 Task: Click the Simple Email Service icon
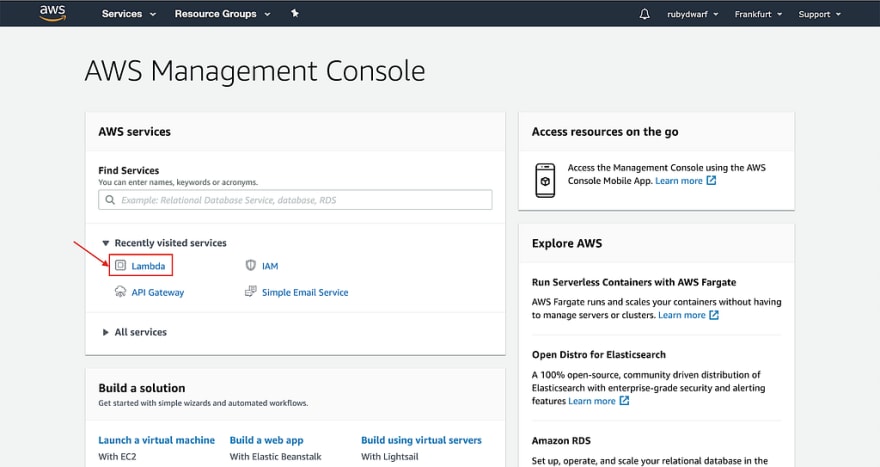(x=250, y=291)
